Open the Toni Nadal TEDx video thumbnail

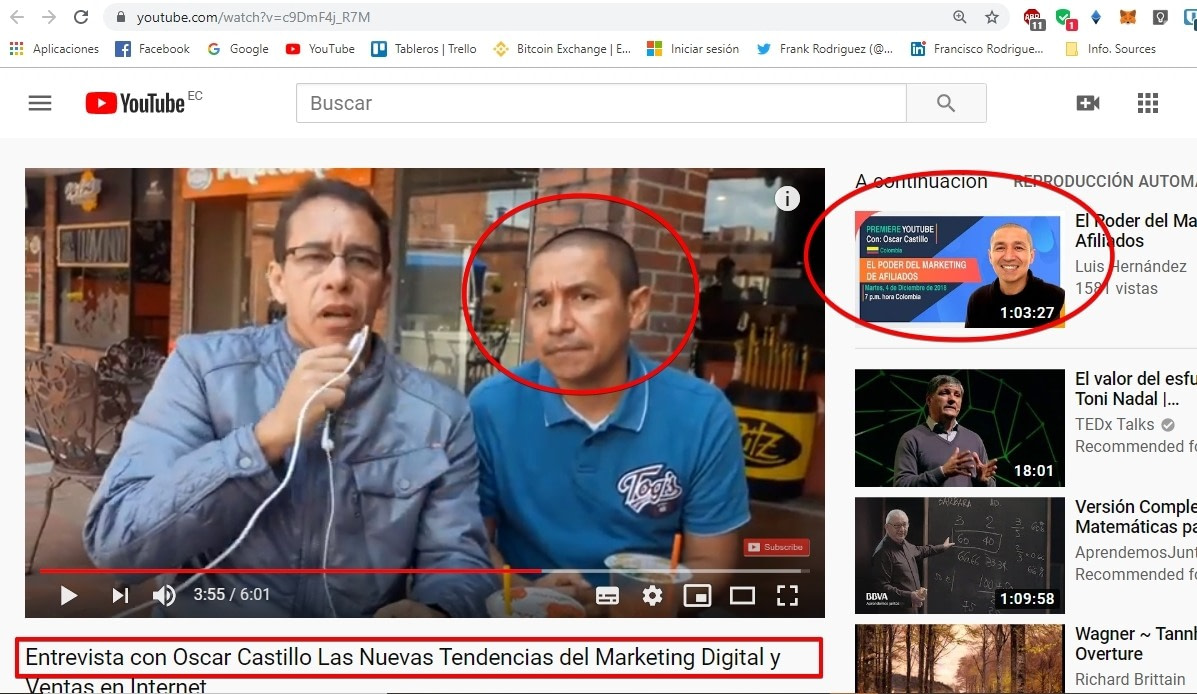(960, 428)
